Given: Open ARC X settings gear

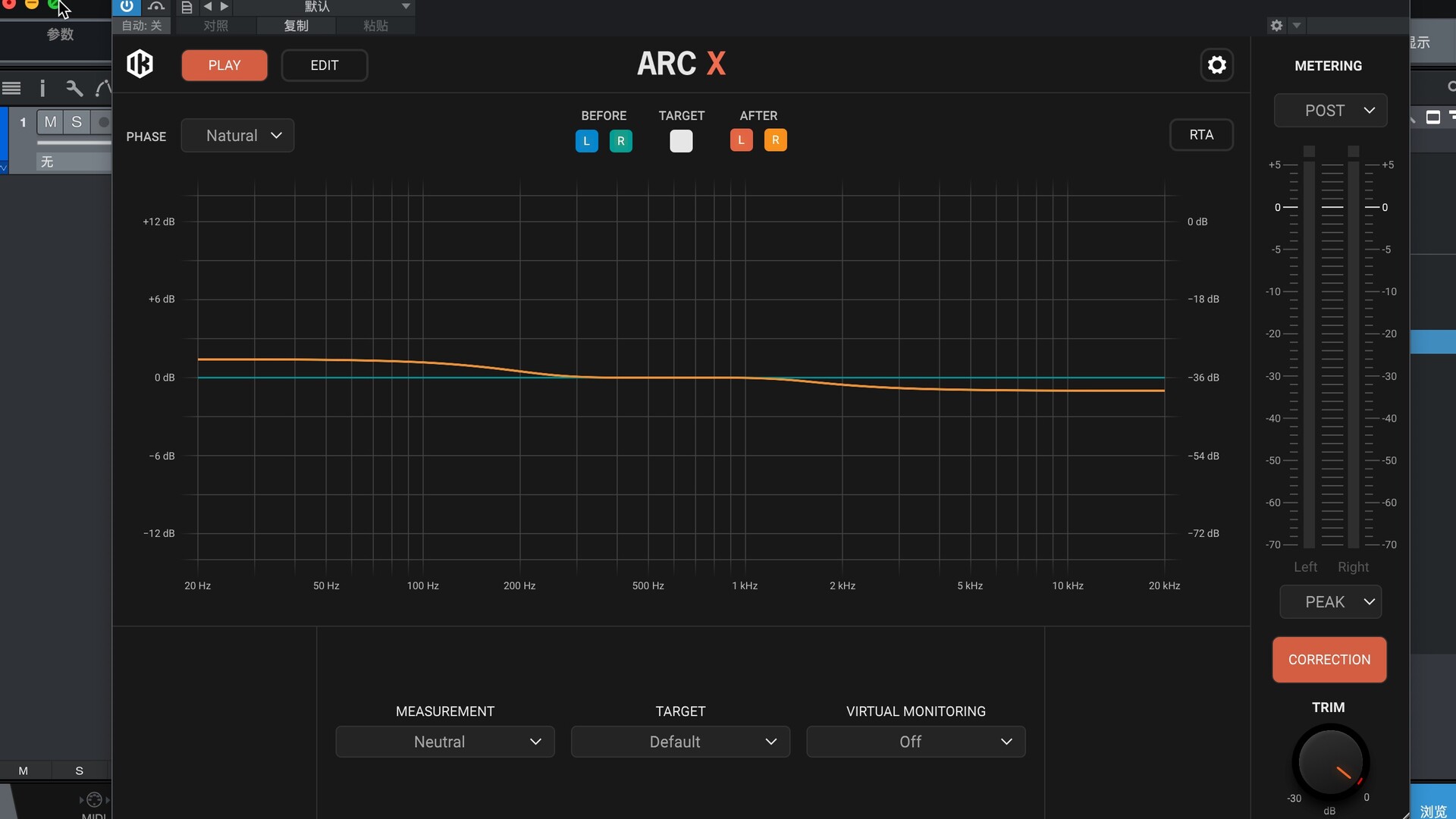Looking at the screenshot, I should [1216, 65].
